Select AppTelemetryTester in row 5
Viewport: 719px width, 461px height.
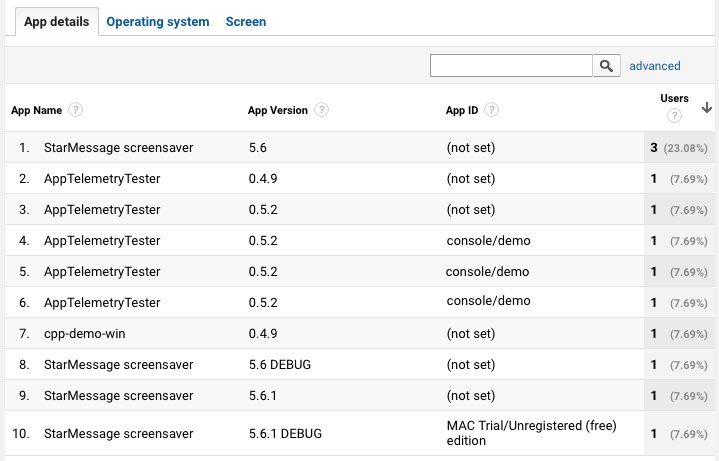tap(102, 272)
